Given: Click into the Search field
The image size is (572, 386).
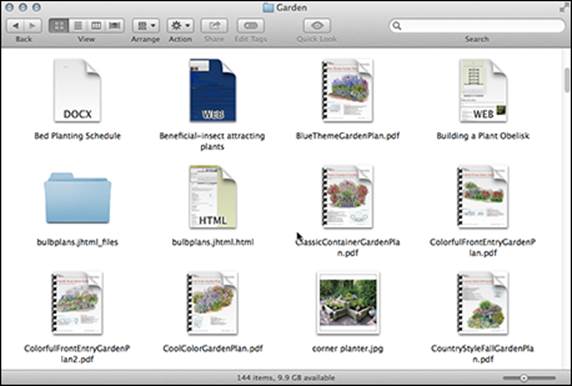Looking at the screenshot, I should [477, 26].
